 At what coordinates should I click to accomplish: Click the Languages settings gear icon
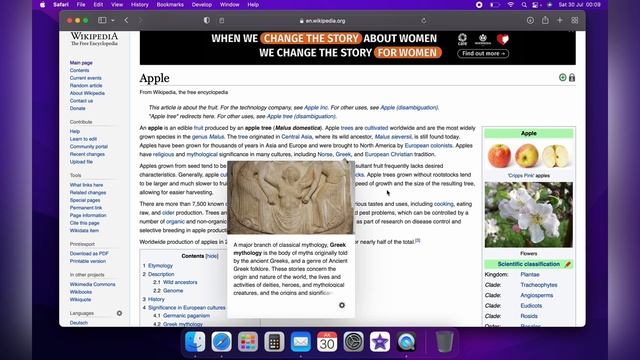click(x=119, y=313)
